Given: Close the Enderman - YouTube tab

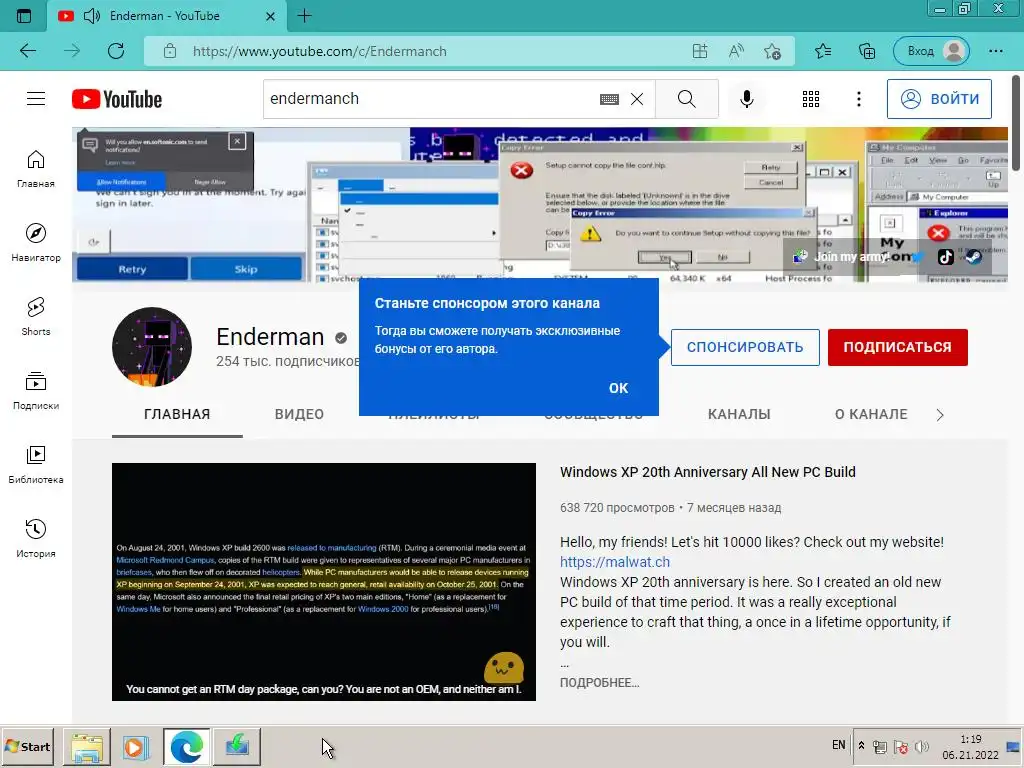Looking at the screenshot, I should coord(270,16).
